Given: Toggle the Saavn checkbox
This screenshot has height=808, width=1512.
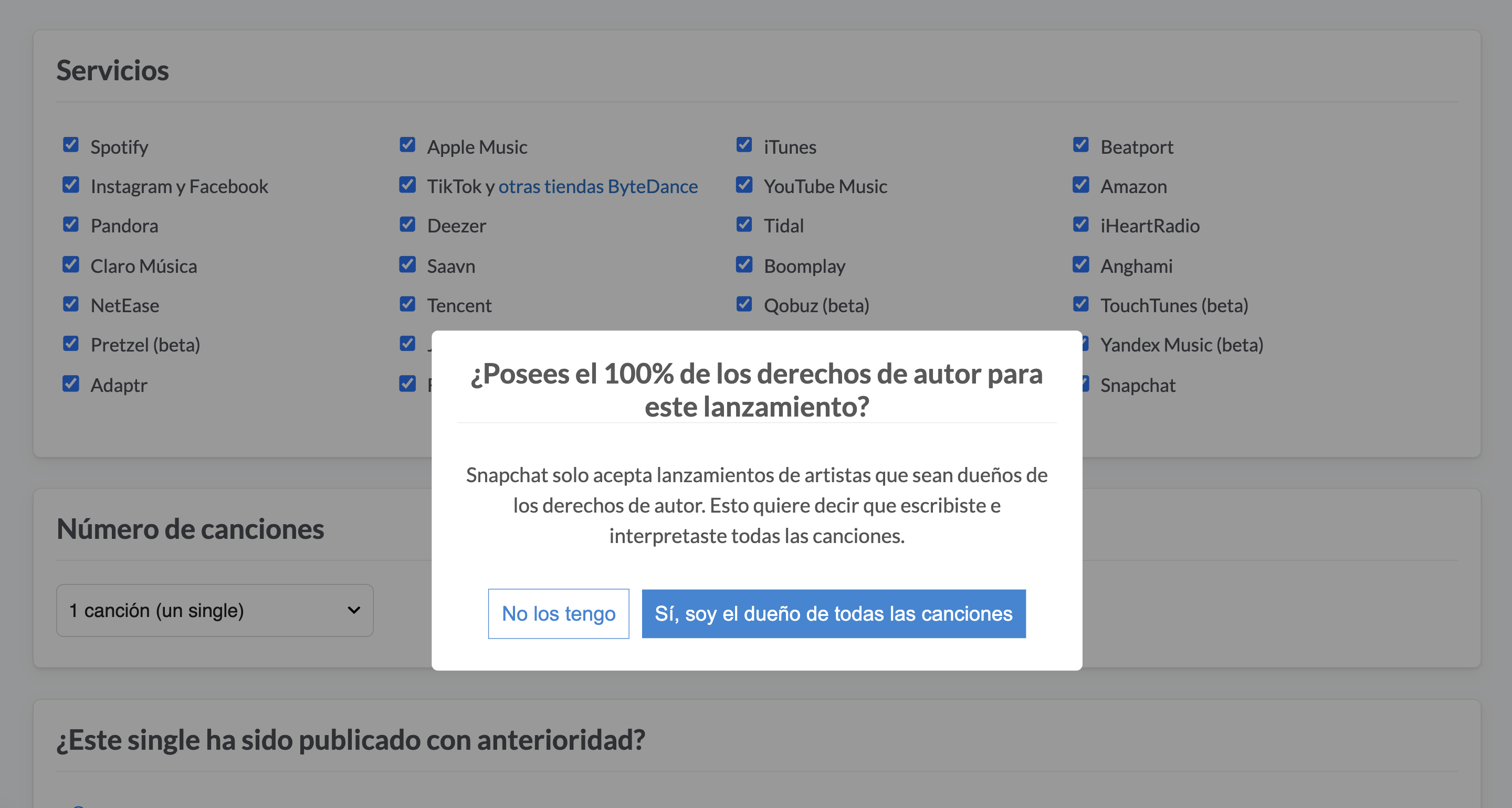Looking at the screenshot, I should click(407, 264).
